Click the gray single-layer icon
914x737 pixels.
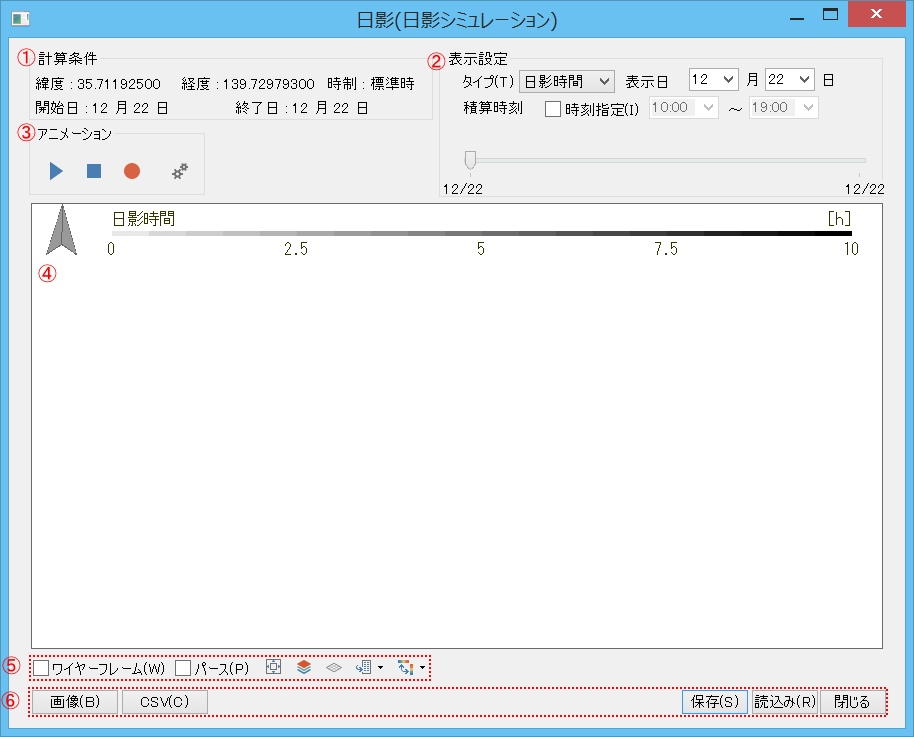(334, 667)
